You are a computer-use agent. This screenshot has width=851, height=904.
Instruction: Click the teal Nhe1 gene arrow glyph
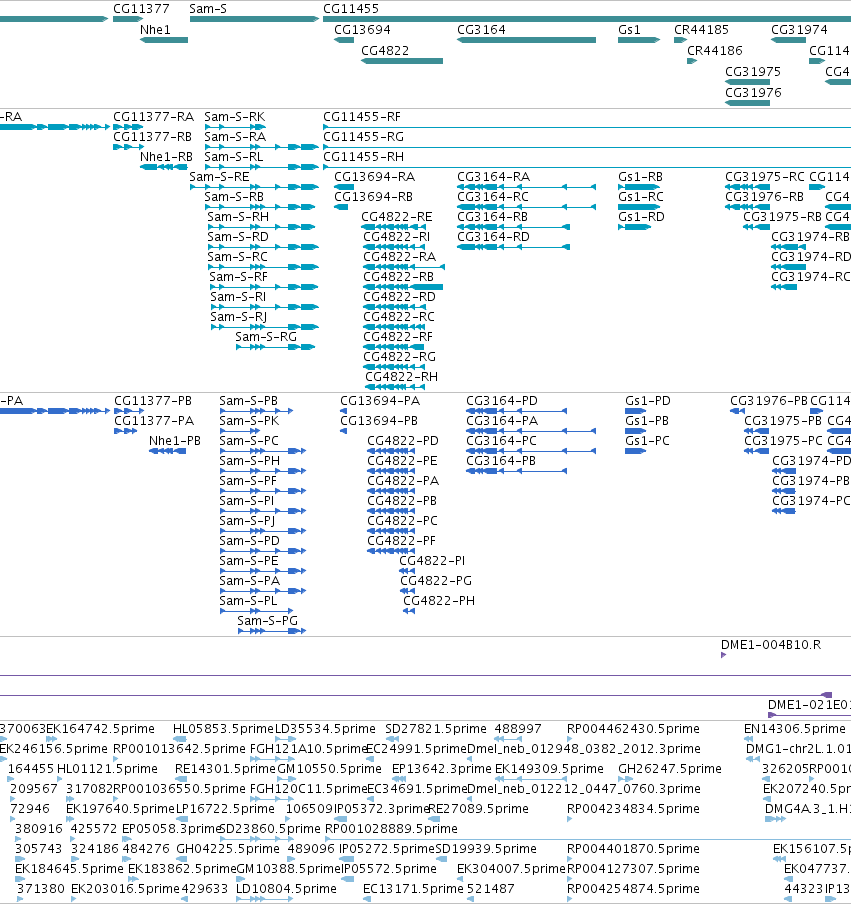[164, 40]
